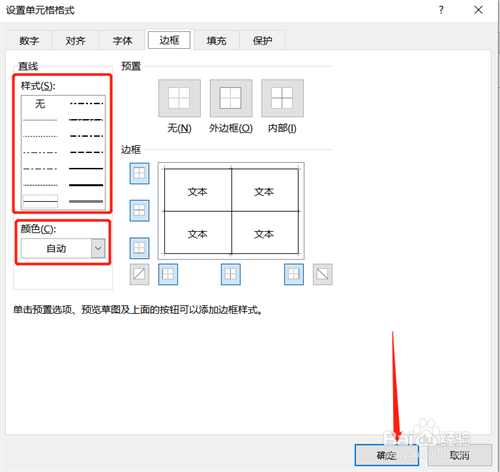Choose the selected thin solid line style
500x472 pixels.
point(40,201)
